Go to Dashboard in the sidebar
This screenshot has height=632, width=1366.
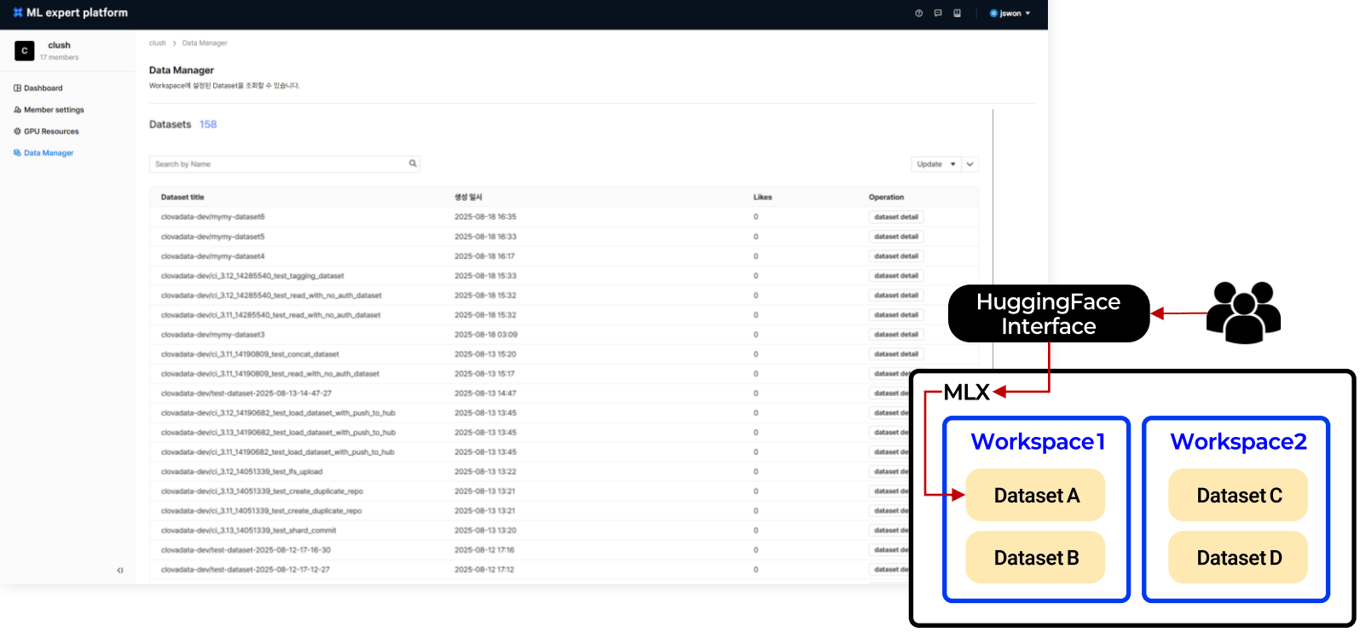point(38,88)
